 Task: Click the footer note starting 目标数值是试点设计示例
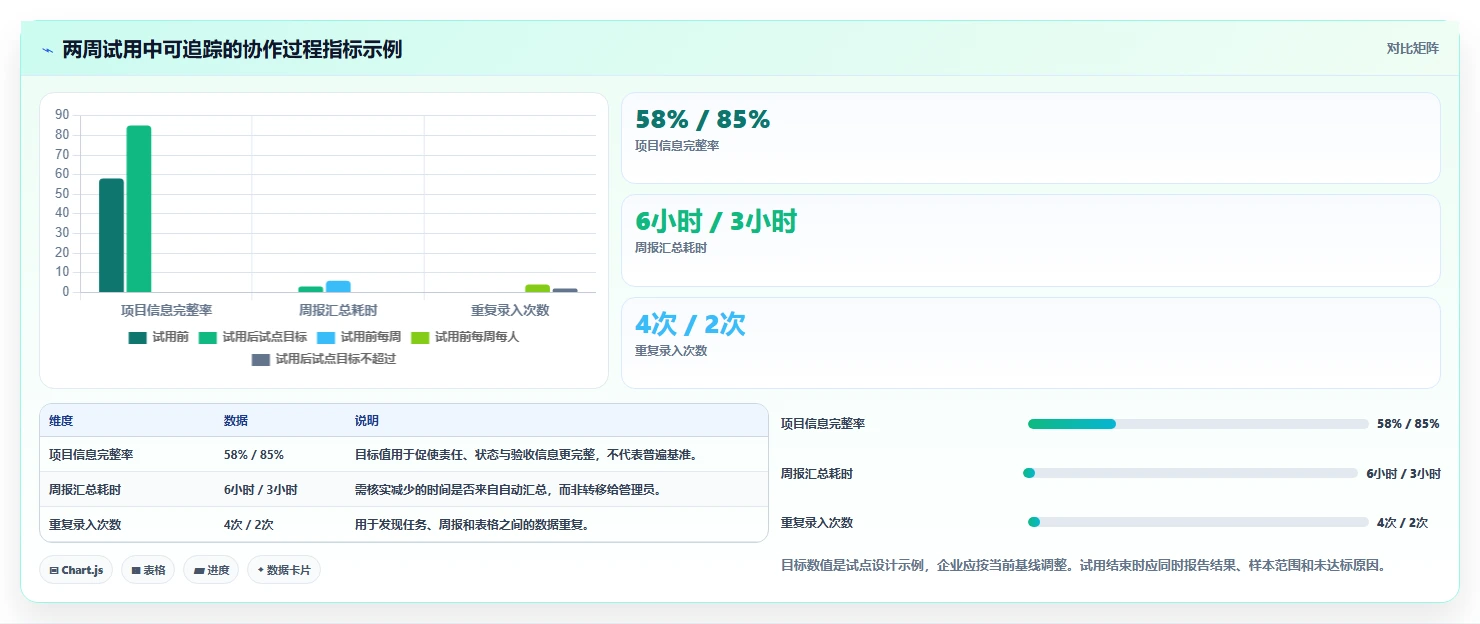[1084, 566]
